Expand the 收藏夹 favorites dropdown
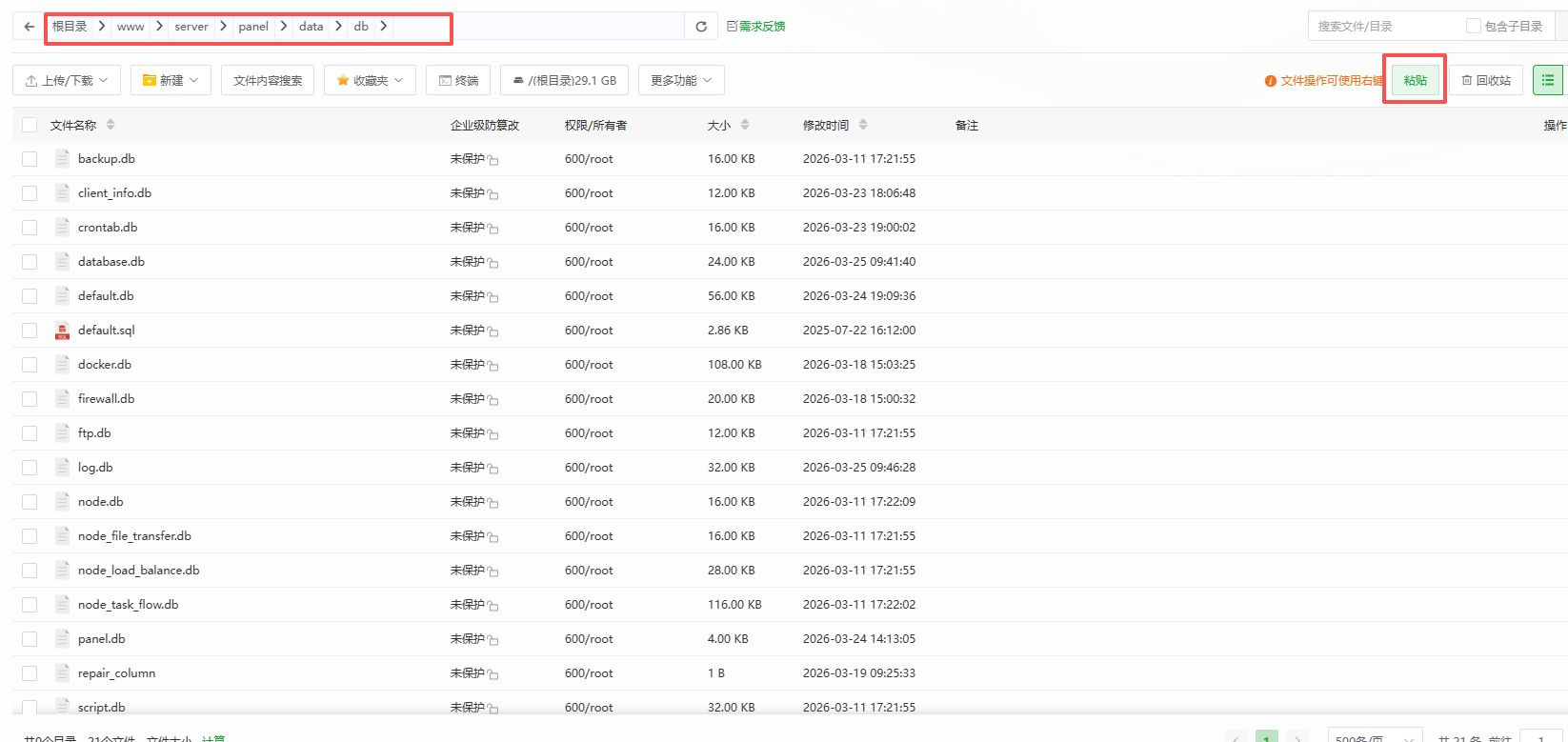 [x=370, y=80]
